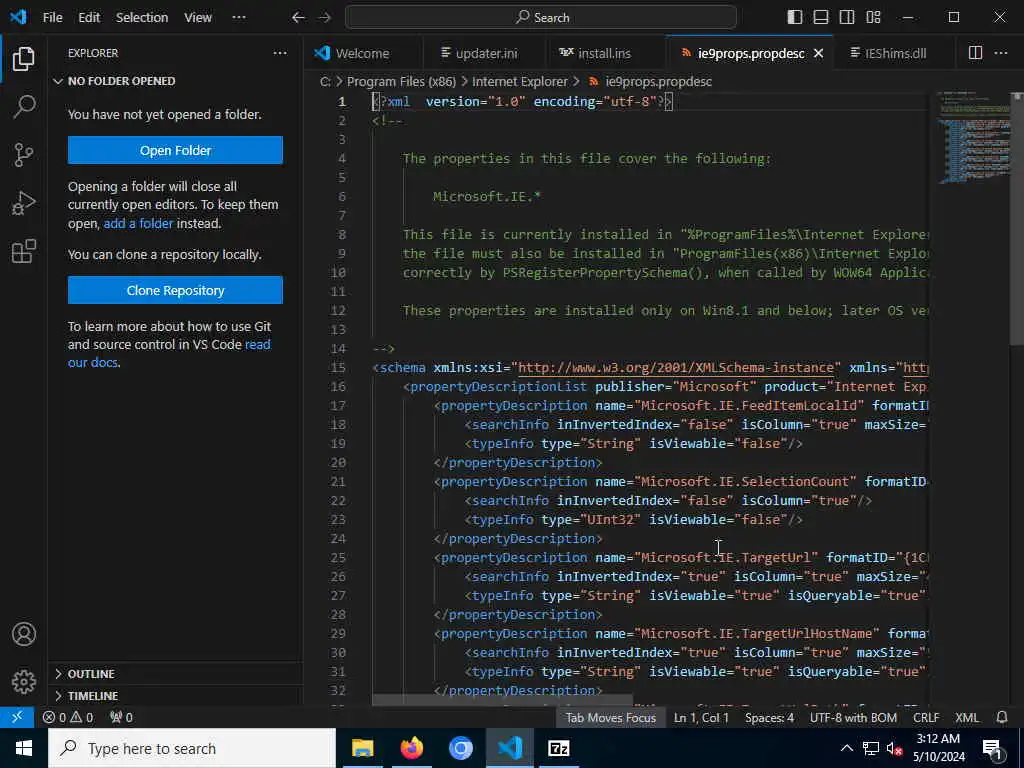Toggle the primary side bar layout icon
1024x768 pixels.
click(795, 18)
